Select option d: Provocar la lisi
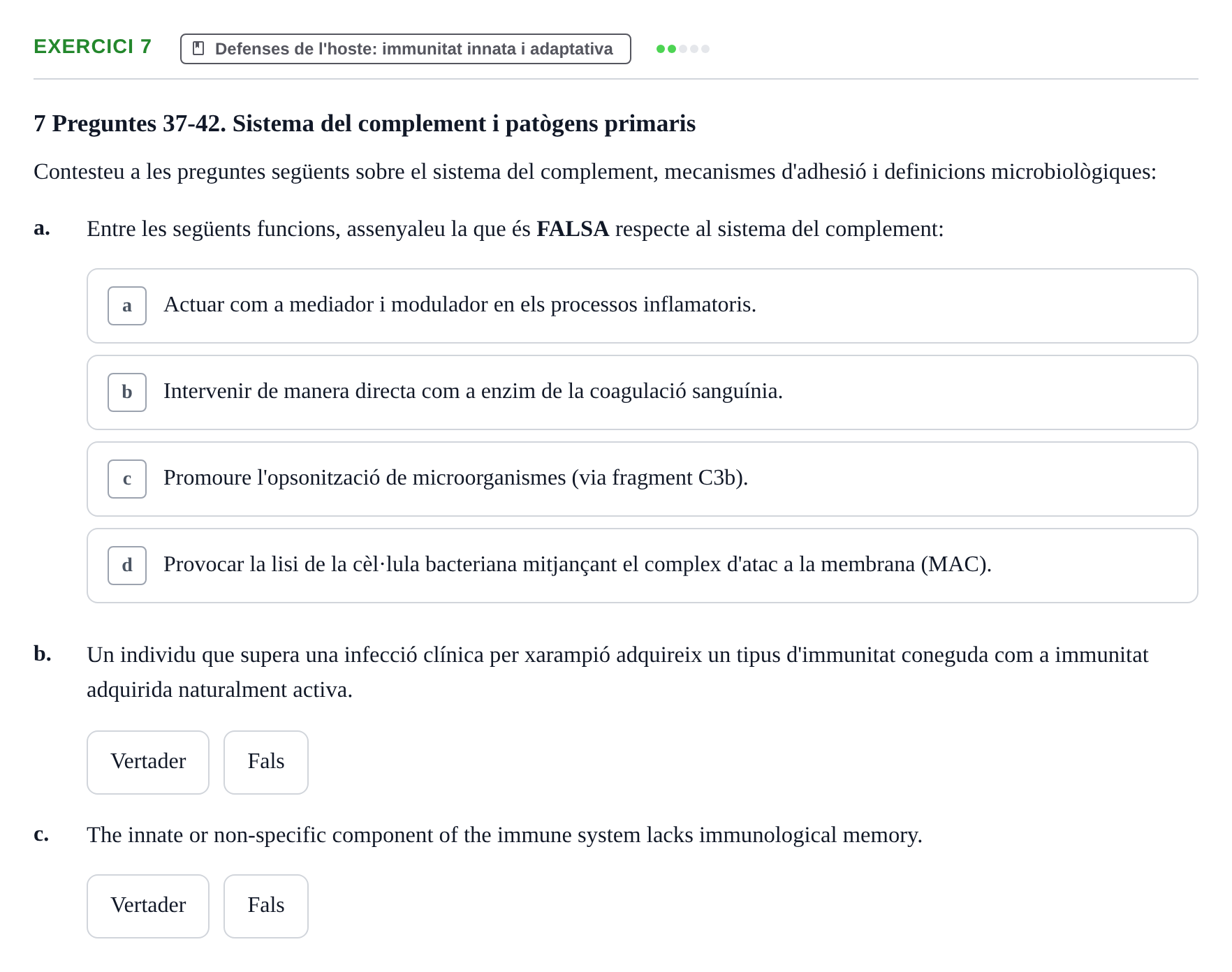Image resolution: width=1232 pixels, height=972 pixels. [x=642, y=566]
